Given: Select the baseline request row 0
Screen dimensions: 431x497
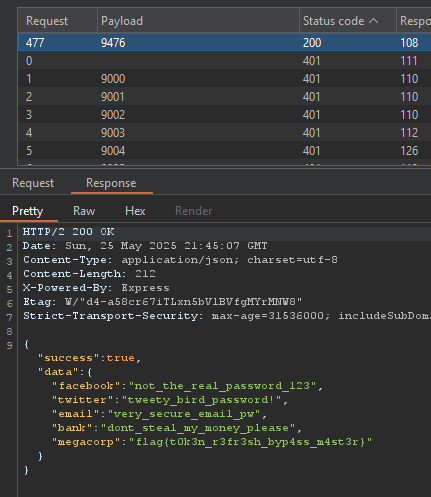Looking at the screenshot, I should click(224, 61).
